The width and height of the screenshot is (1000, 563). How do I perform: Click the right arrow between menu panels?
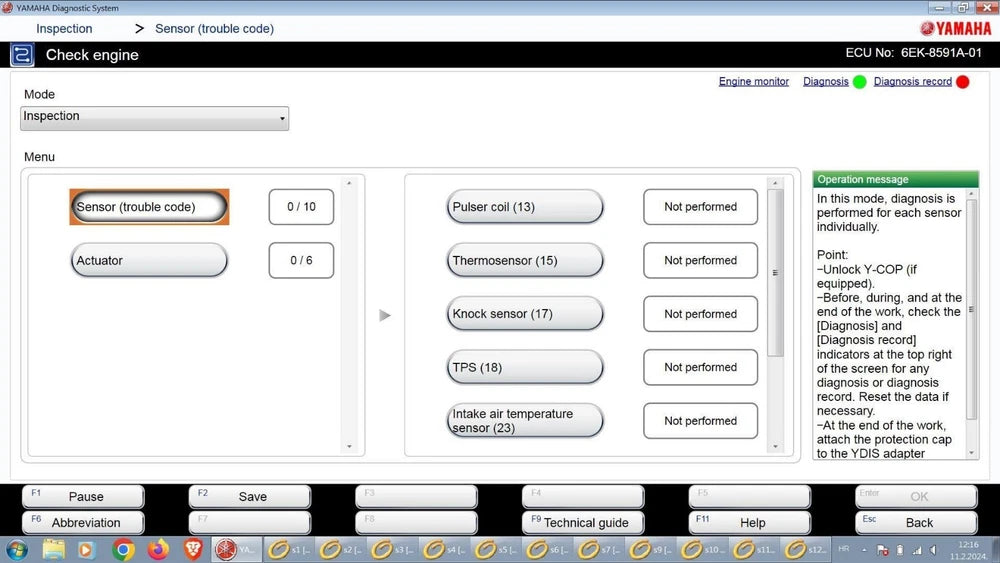coord(385,315)
